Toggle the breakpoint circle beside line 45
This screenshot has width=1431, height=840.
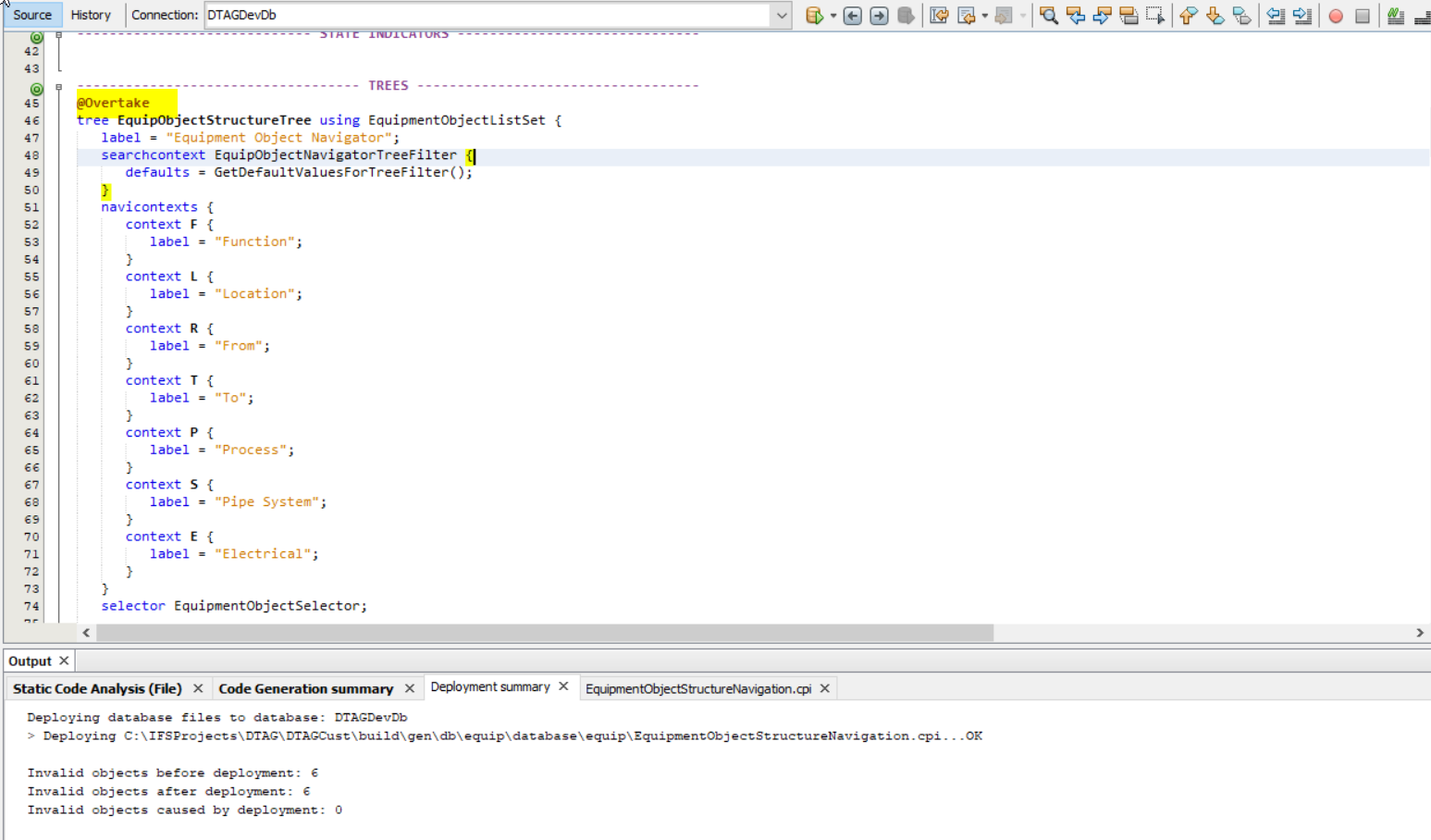pyautogui.click(x=37, y=88)
